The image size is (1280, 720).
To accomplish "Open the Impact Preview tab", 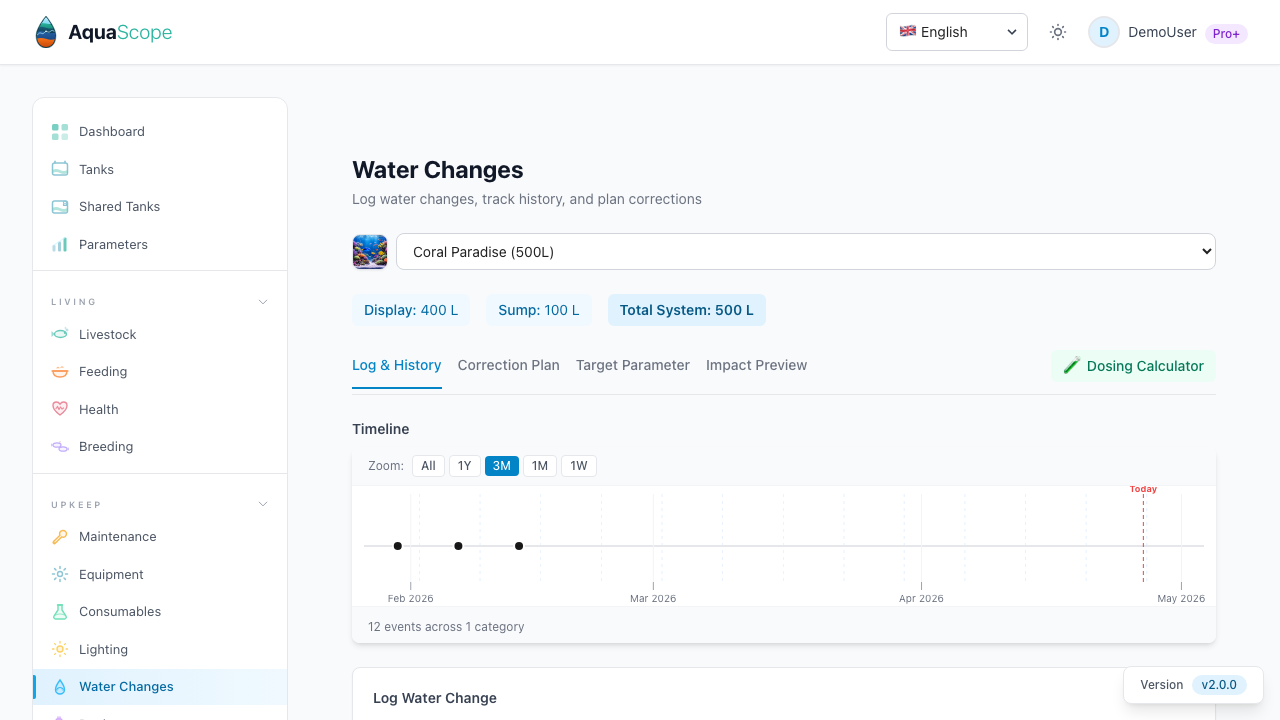I will click(x=756, y=365).
